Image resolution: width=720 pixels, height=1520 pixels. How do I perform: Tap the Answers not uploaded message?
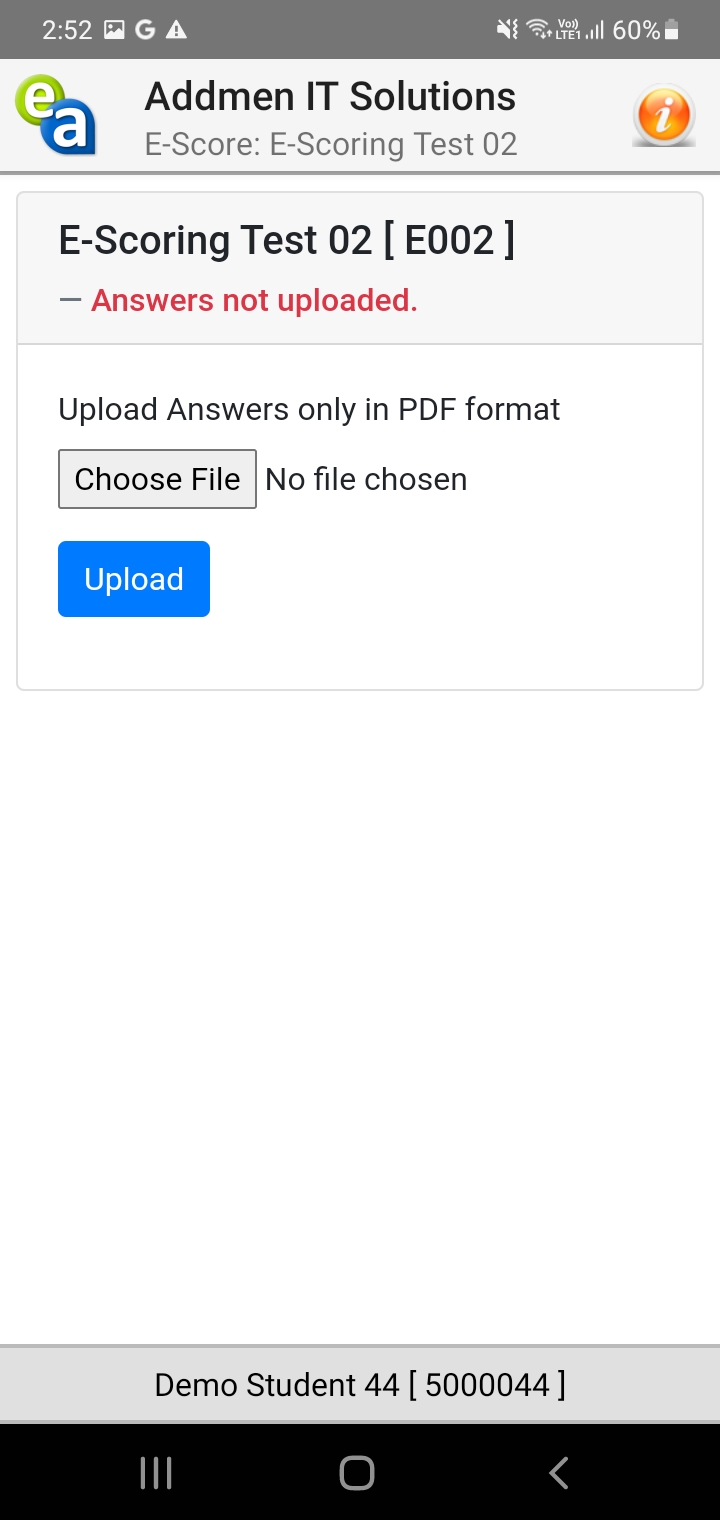point(254,300)
